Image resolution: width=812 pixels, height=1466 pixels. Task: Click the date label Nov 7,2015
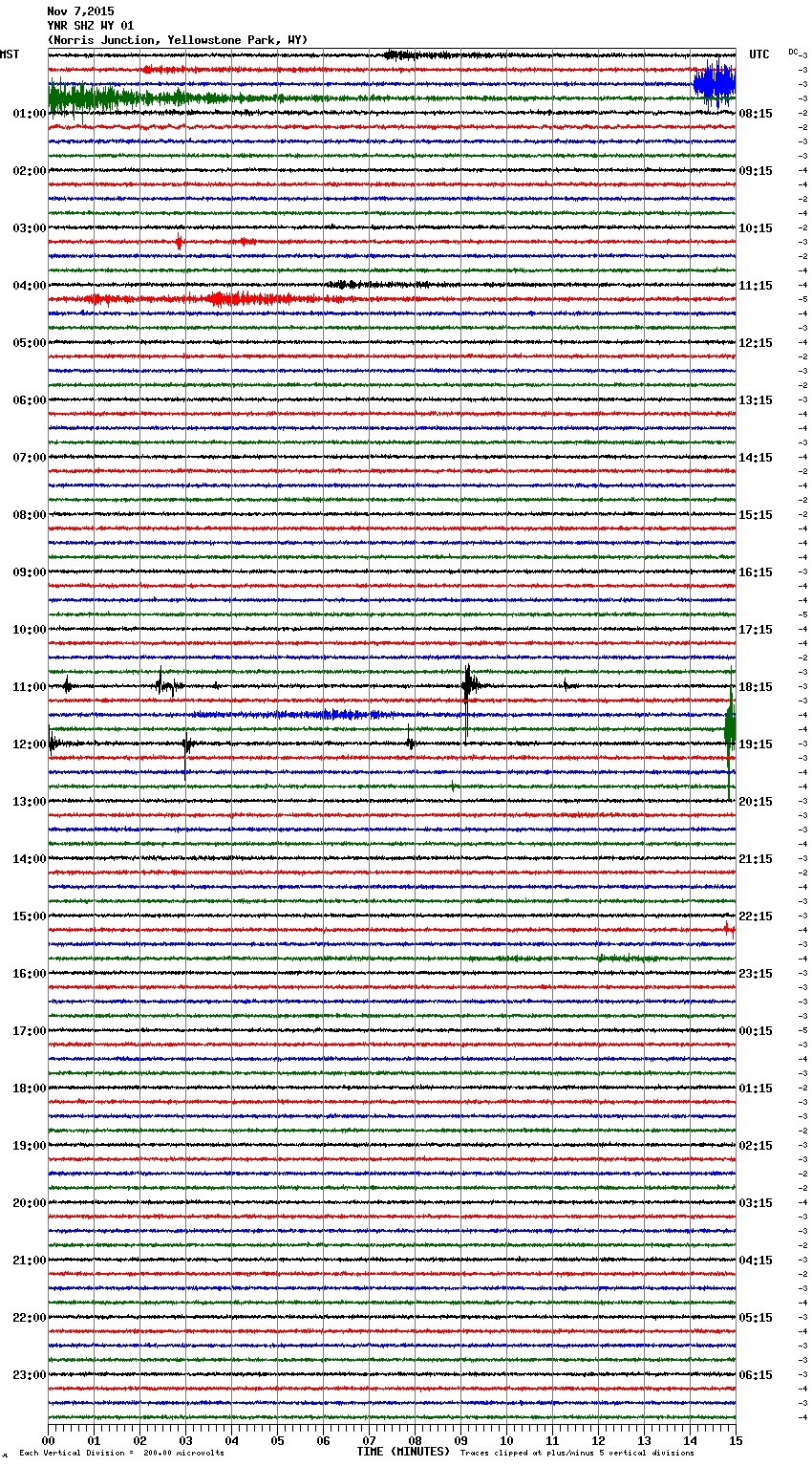click(x=80, y=11)
